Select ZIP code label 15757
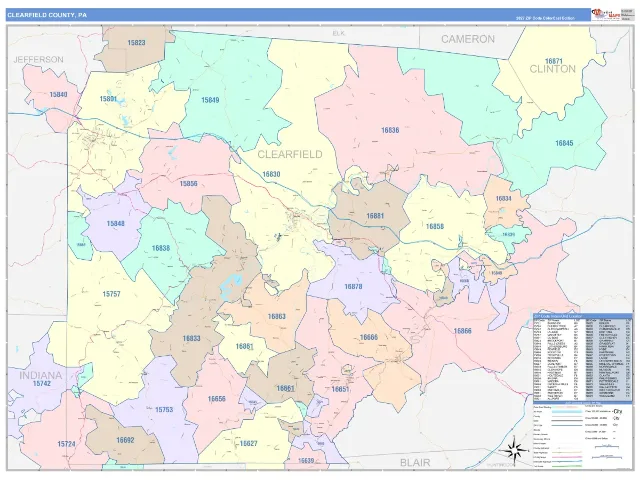Image resolution: width=640 pixels, height=480 pixels. (111, 294)
